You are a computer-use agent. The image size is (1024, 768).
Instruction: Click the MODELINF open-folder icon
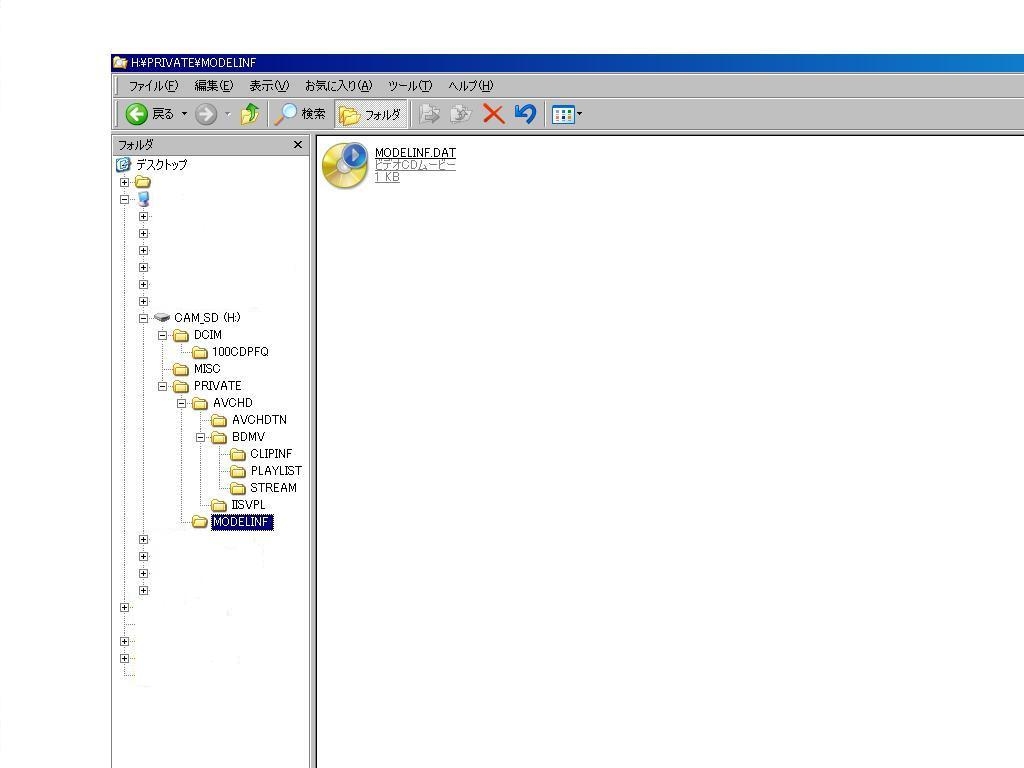(200, 522)
